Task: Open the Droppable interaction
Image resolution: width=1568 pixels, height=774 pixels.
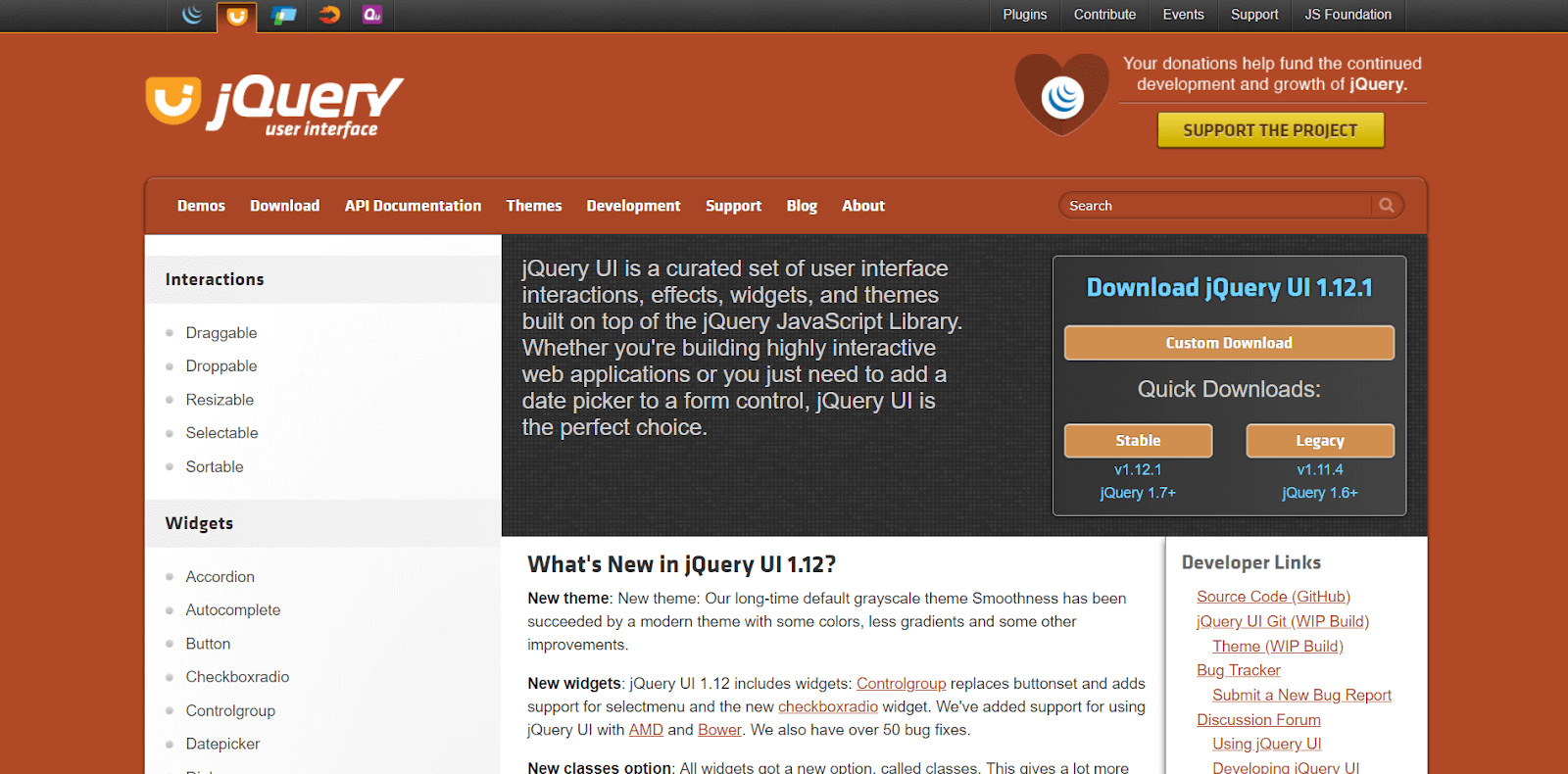Action: point(221,366)
